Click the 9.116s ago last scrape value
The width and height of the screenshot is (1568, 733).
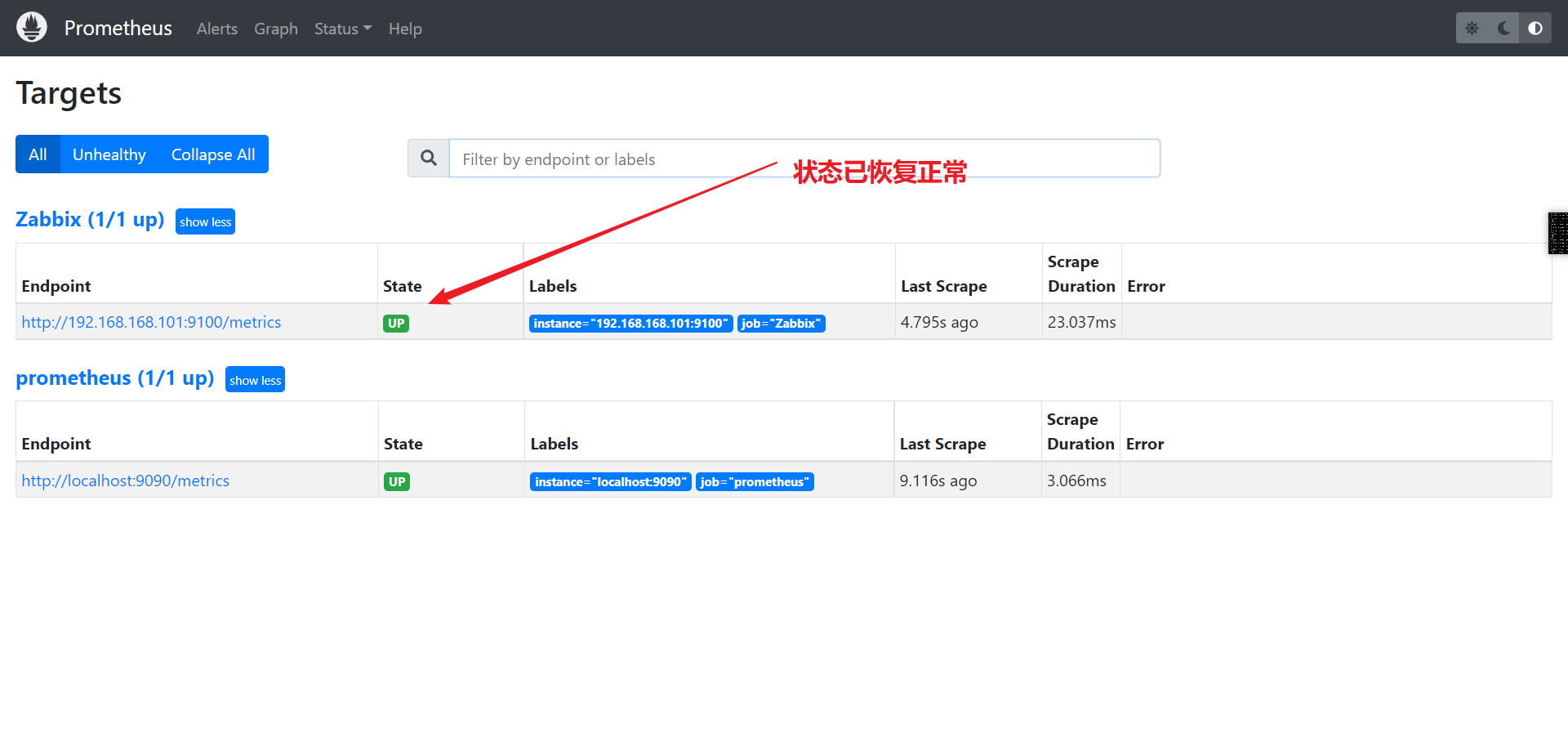tap(938, 480)
